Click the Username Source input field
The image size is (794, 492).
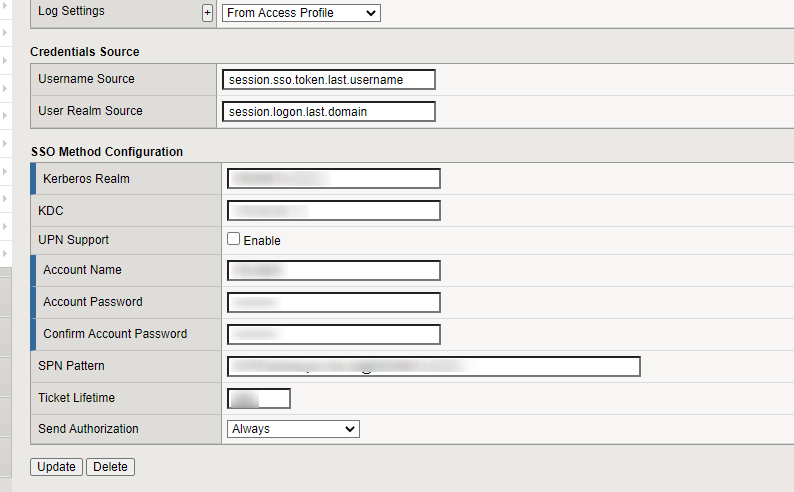(x=329, y=79)
